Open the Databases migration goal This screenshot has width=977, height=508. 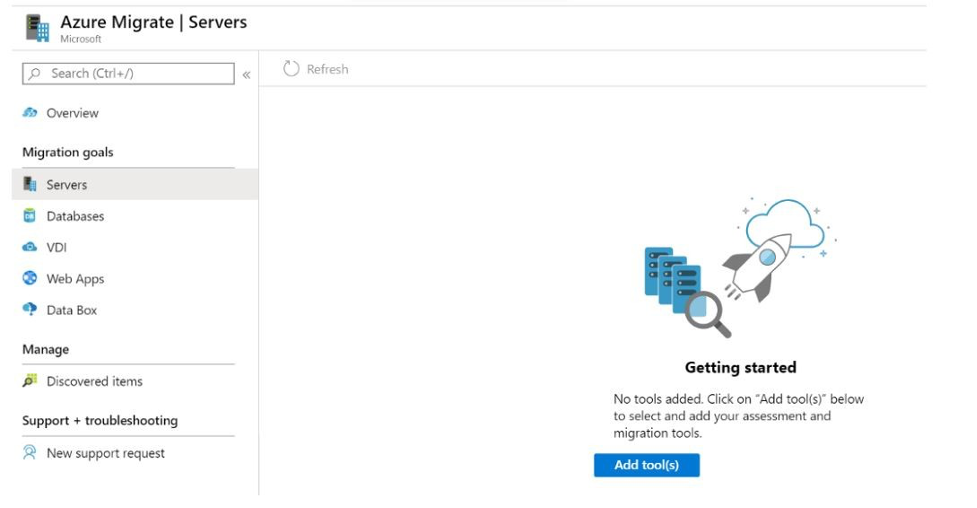tap(75, 216)
